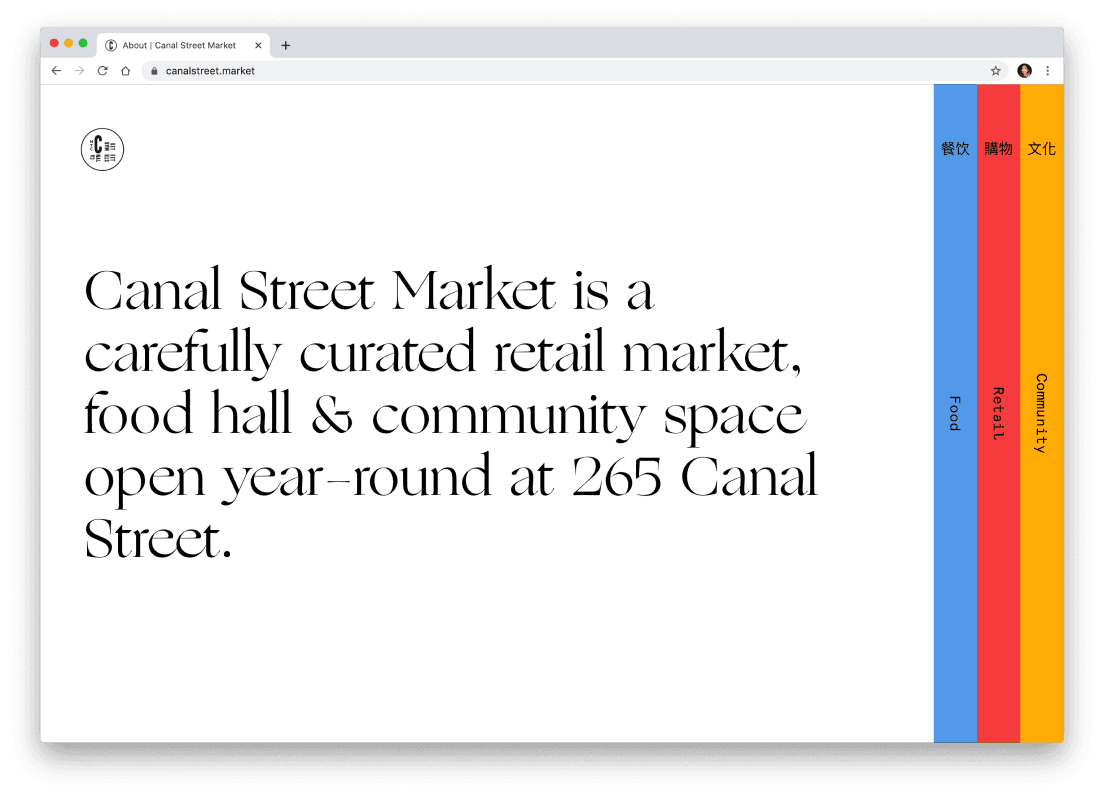
Task: Open the three-dot browser menu
Action: pyautogui.click(x=1046, y=71)
